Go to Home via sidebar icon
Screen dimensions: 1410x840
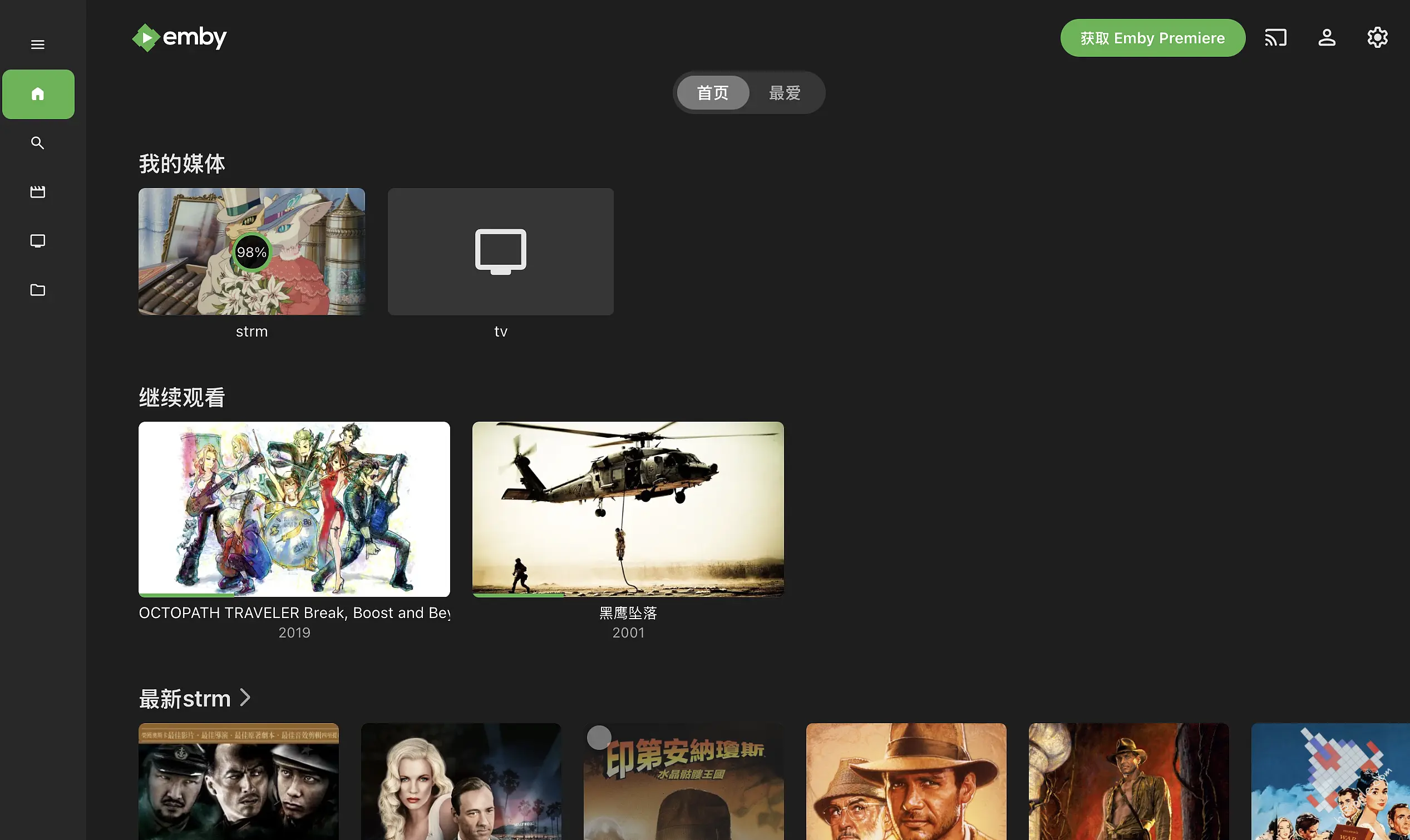[38, 94]
